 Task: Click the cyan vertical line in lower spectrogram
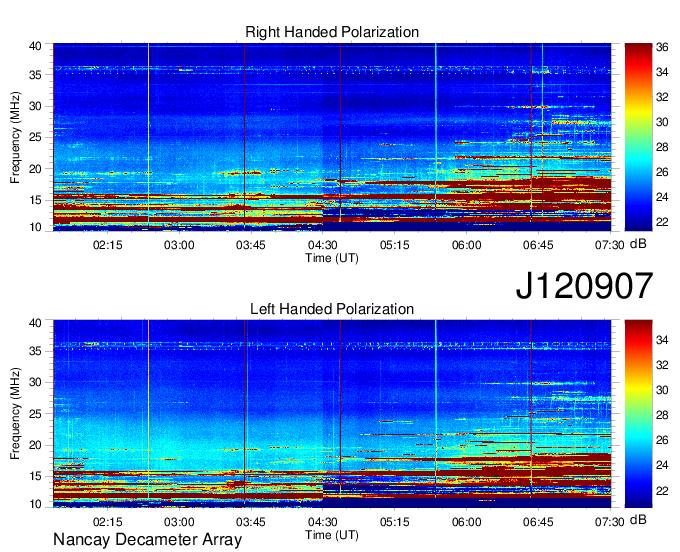point(436,408)
